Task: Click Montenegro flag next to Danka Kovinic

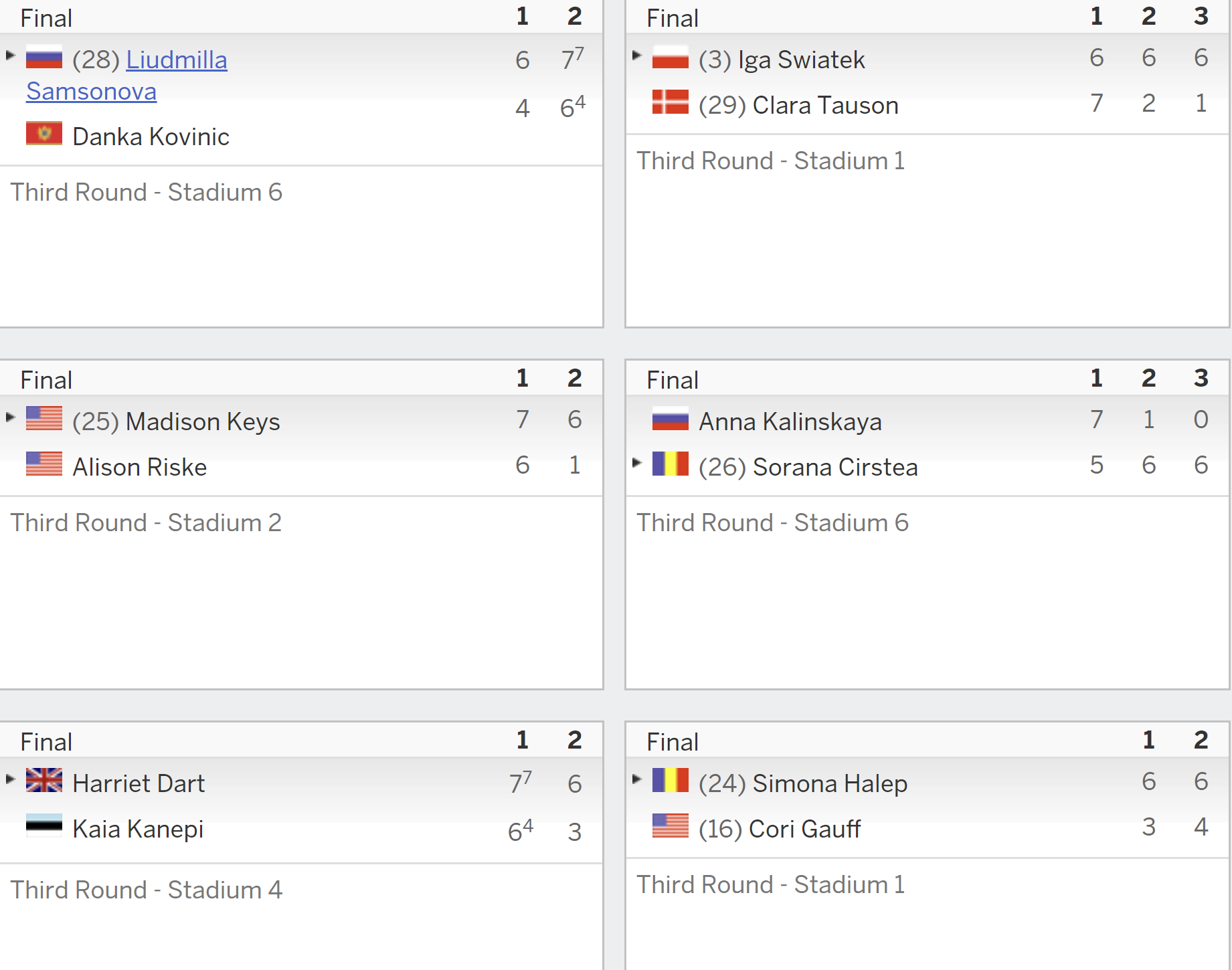Action: [44, 134]
